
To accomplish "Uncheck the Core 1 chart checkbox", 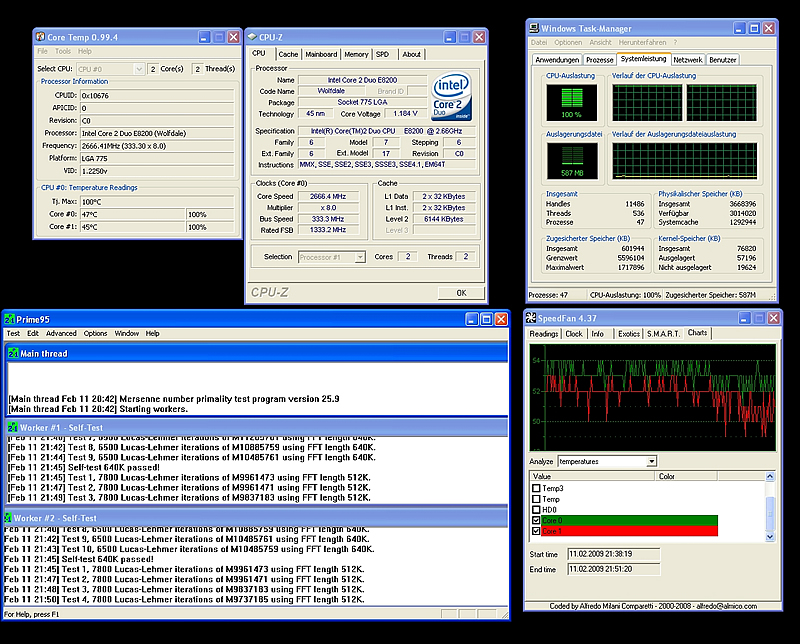I will (536, 531).
